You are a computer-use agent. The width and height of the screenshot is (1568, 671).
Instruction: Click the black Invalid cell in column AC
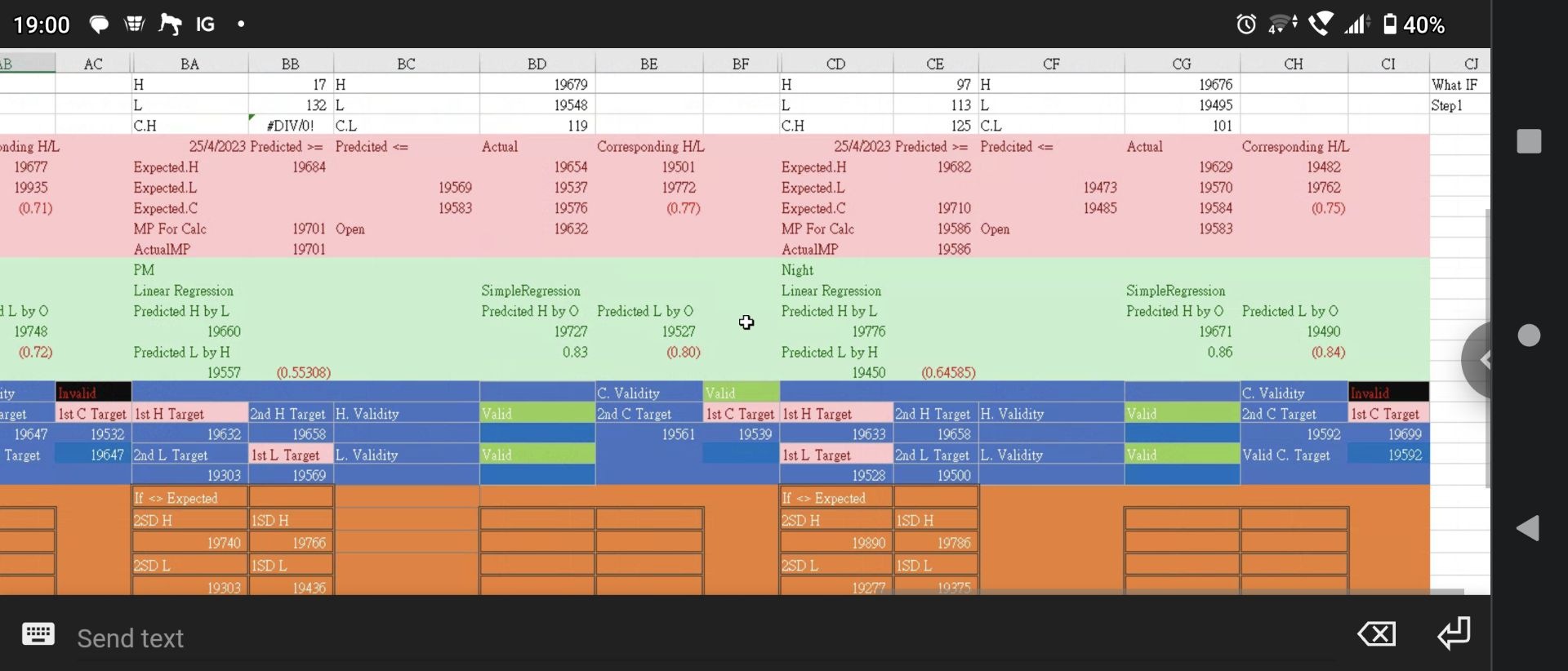93,393
